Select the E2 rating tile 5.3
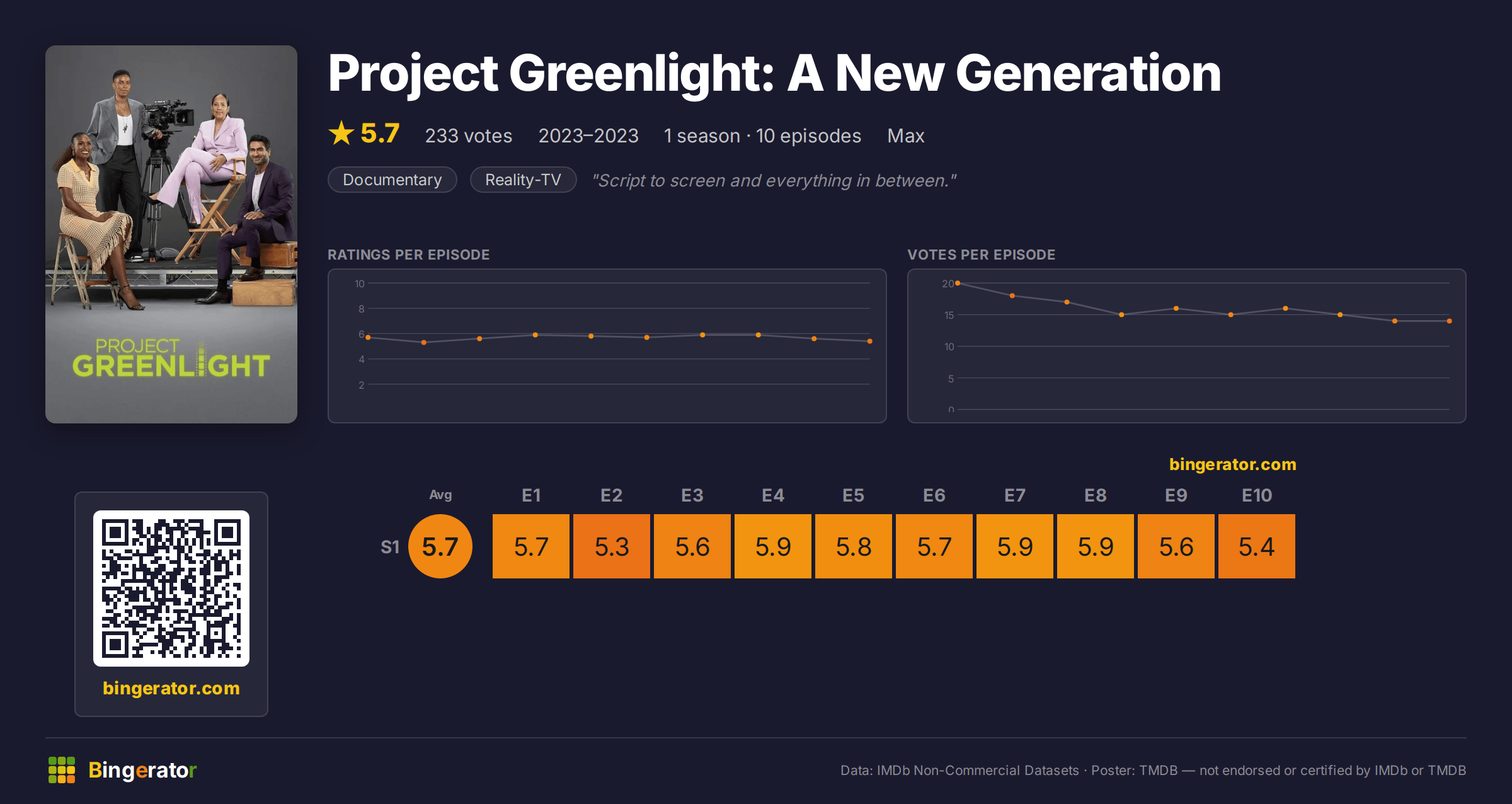Screen dimensions: 1512x804 [612, 546]
